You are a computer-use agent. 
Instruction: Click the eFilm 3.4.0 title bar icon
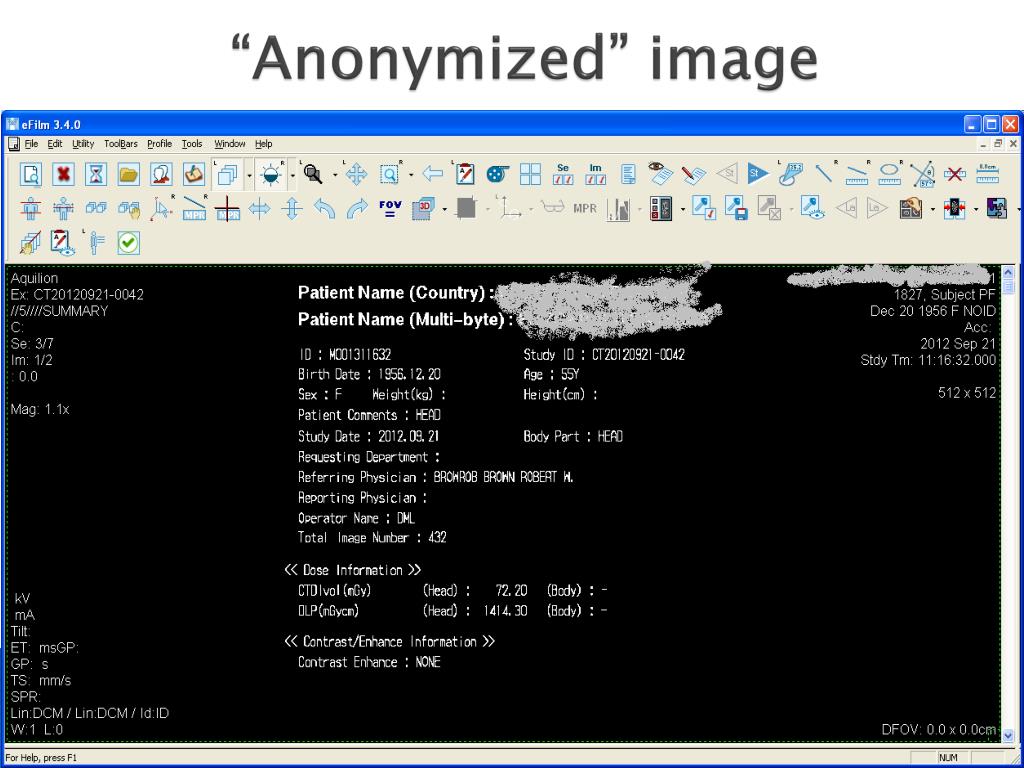tap(12, 124)
